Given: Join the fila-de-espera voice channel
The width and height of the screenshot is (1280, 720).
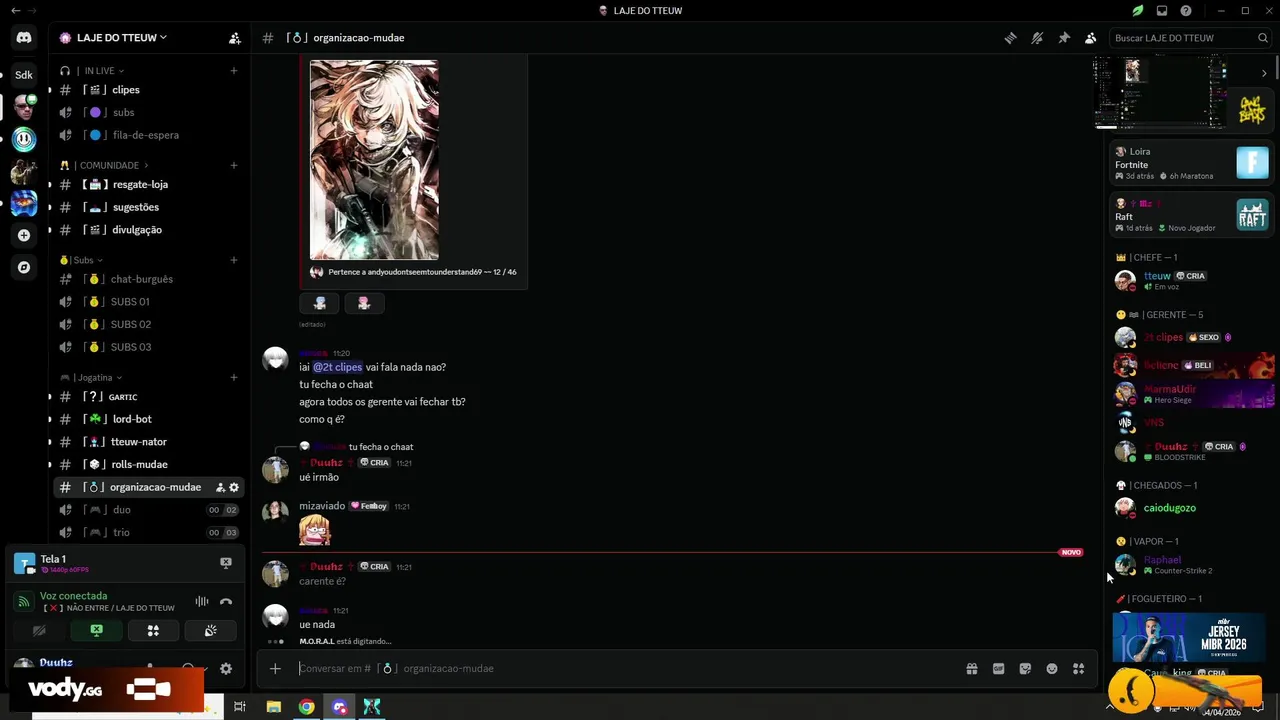Looking at the screenshot, I should (x=148, y=135).
